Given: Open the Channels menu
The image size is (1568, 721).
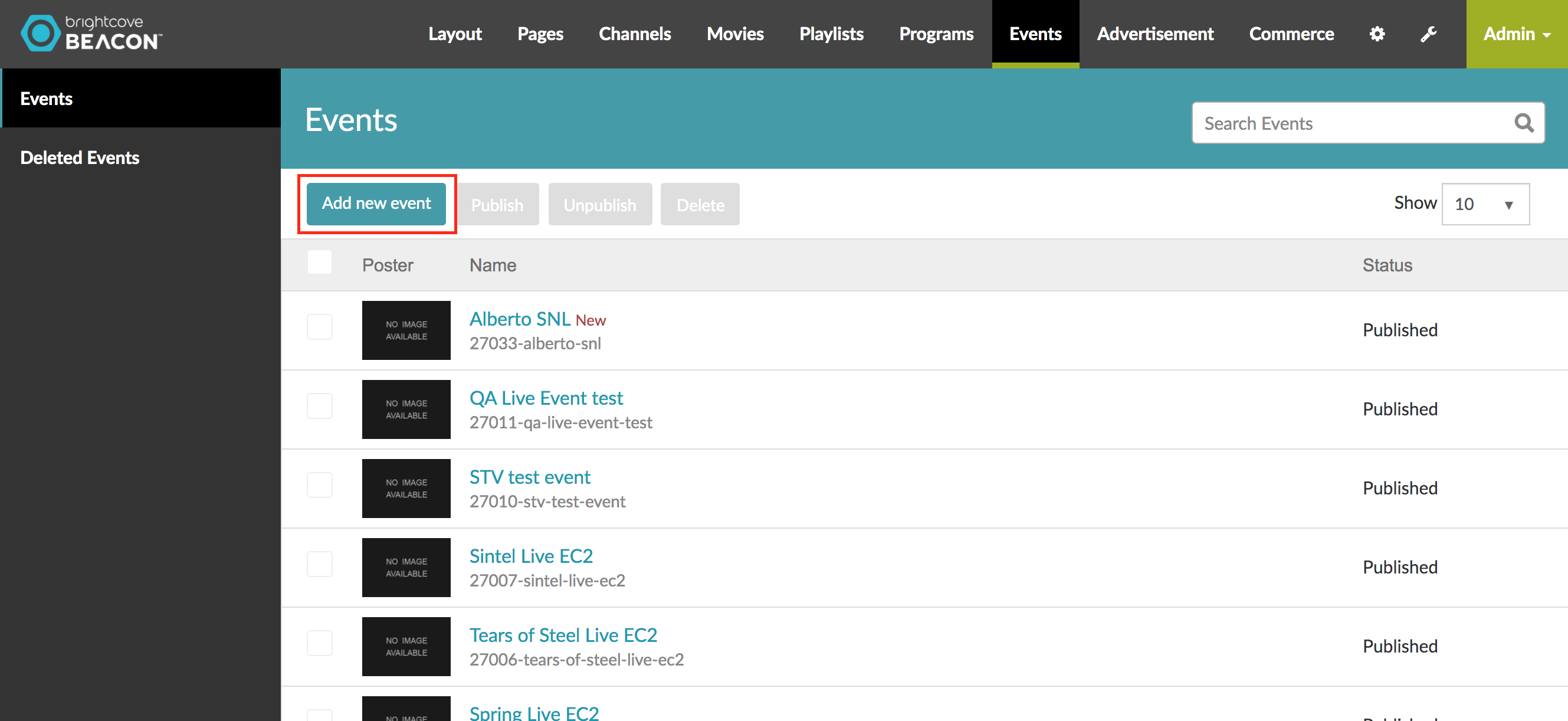Looking at the screenshot, I should pos(634,34).
